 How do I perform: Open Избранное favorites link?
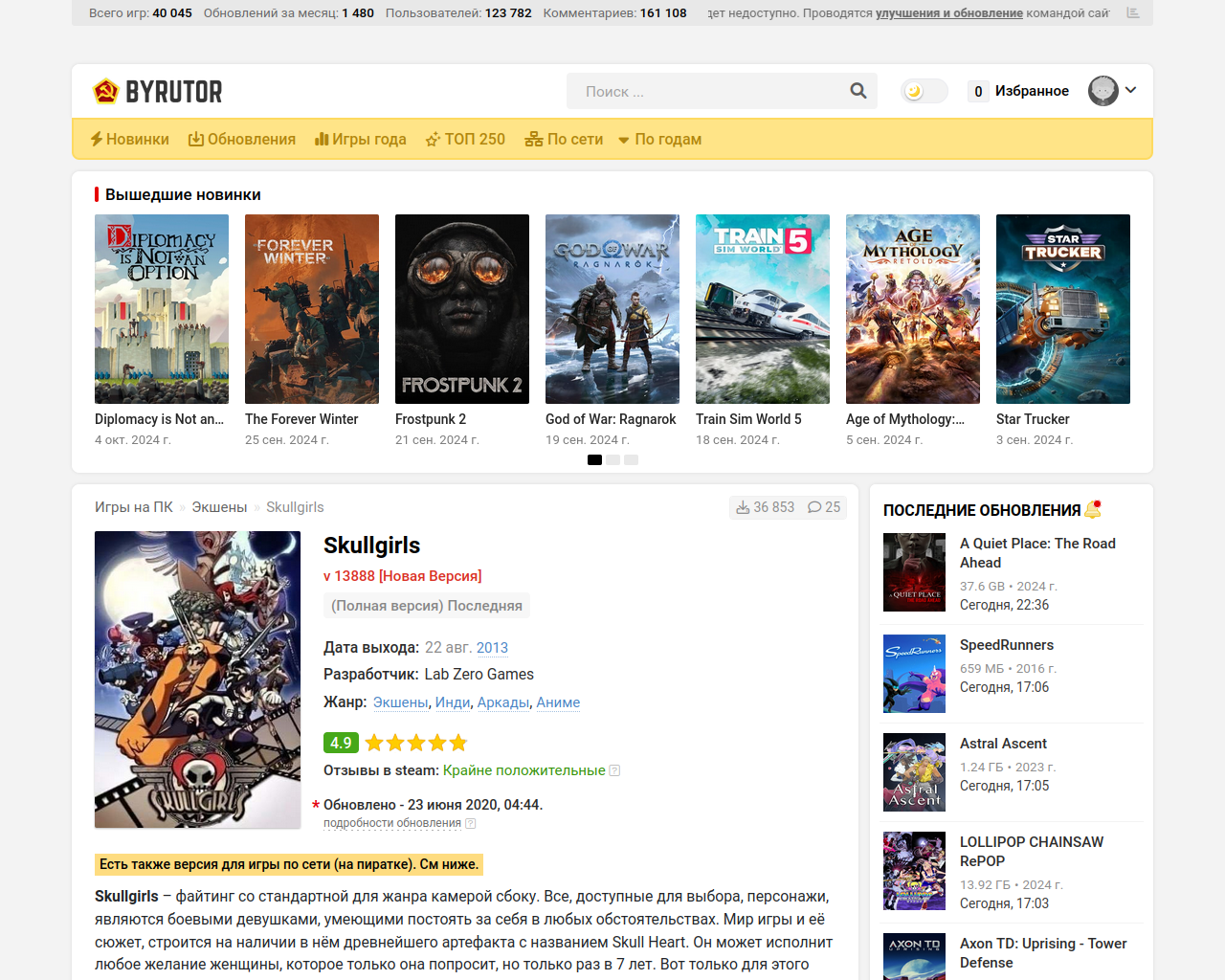tap(1032, 91)
